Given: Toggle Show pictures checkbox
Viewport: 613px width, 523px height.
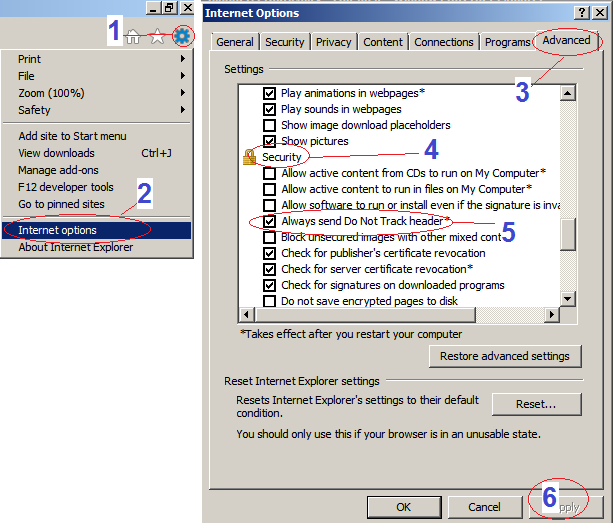Looking at the screenshot, I should point(269,141).
